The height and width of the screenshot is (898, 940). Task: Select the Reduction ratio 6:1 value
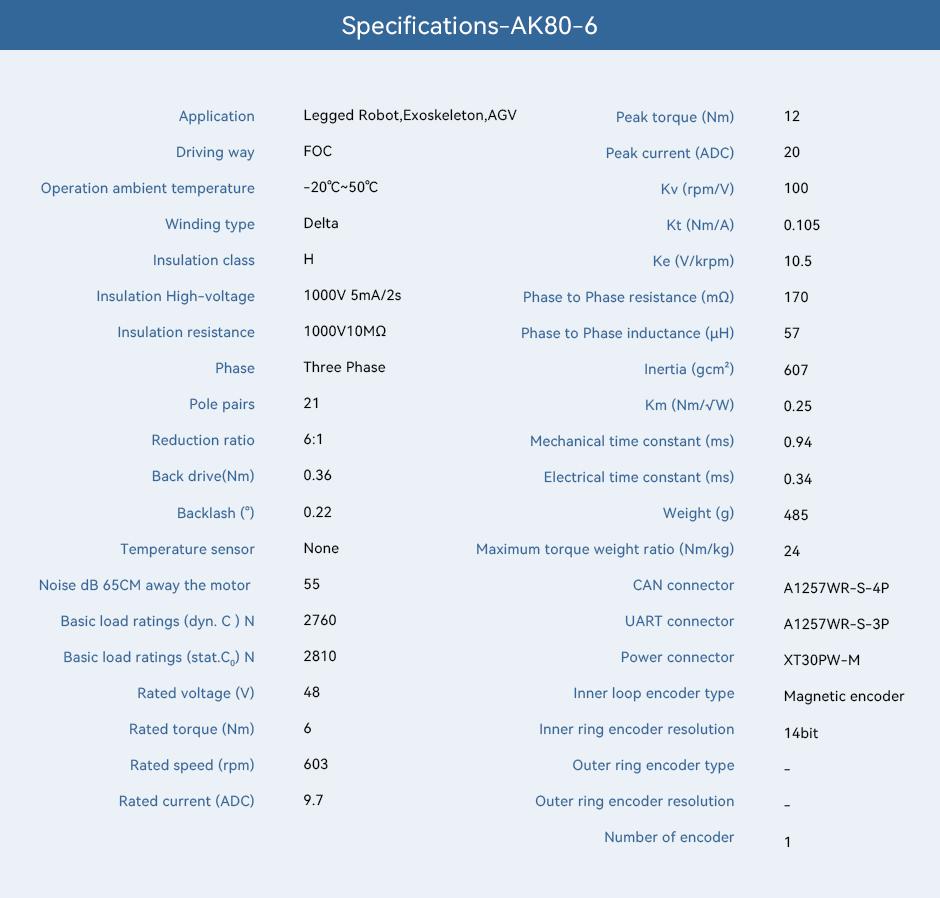pos(313,439)
